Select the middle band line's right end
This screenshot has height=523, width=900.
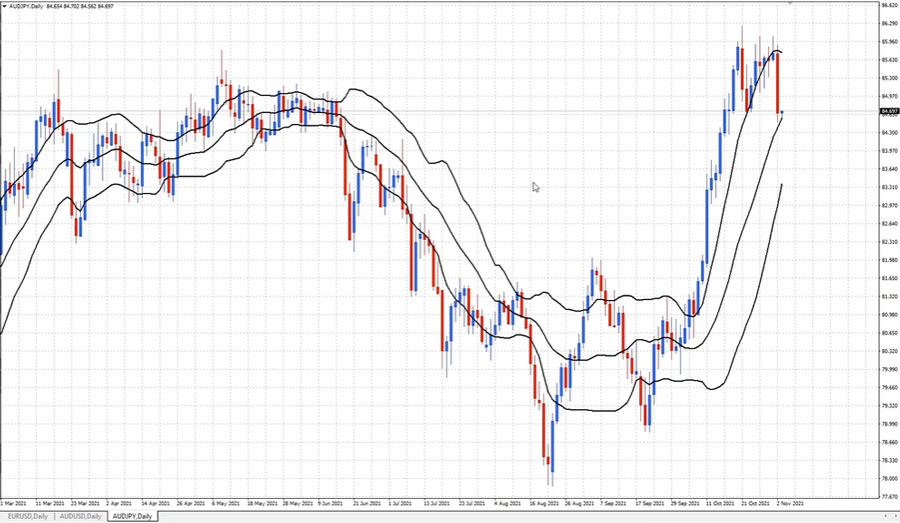tap(780, 118)
